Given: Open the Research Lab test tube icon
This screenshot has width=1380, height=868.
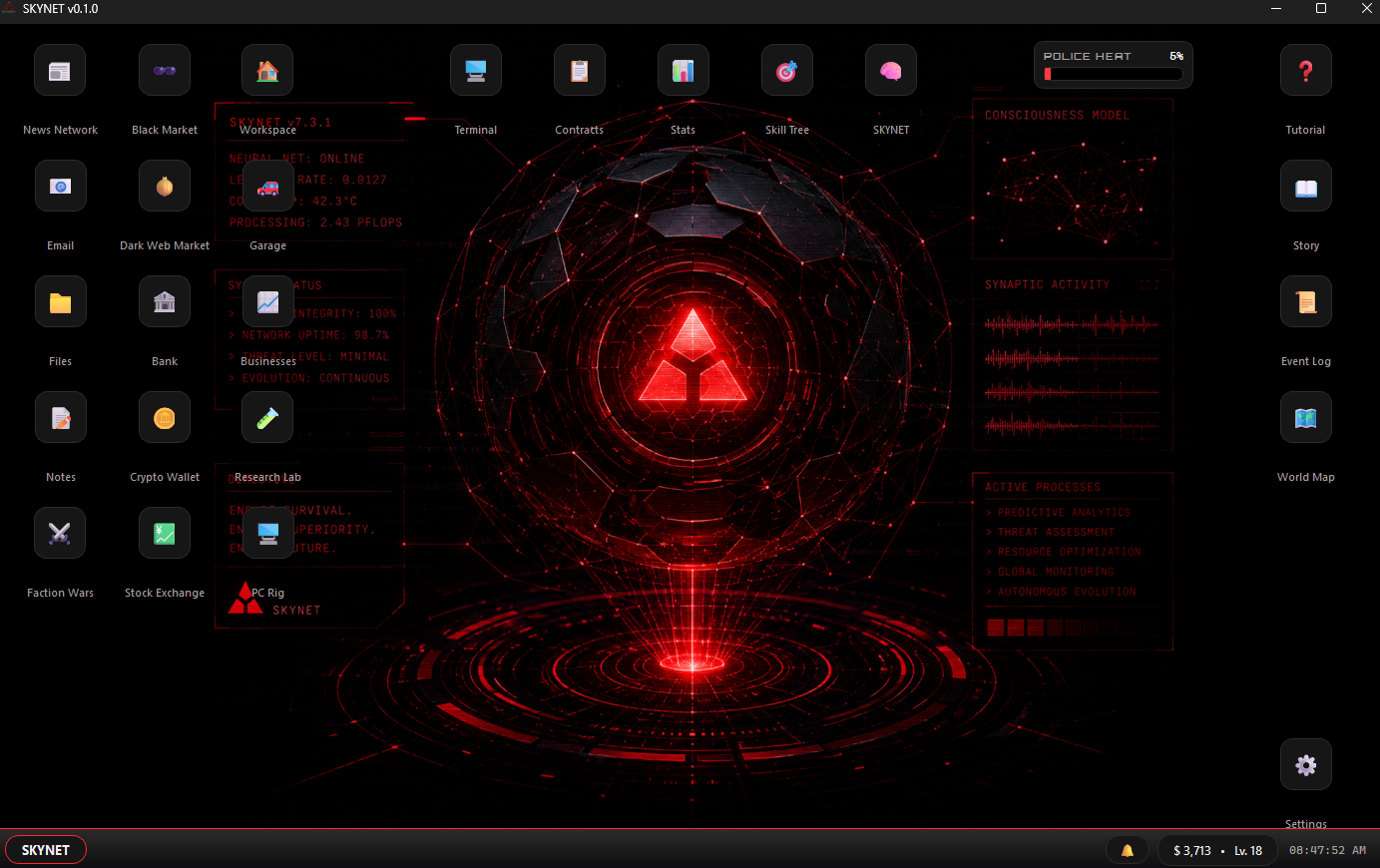Looking at the screenshot, I should [x=267, y=418].
